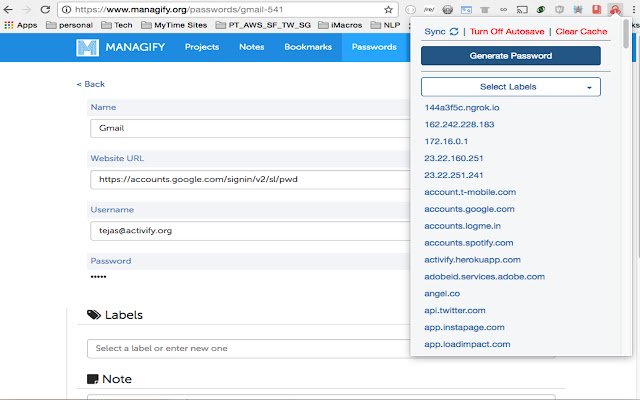Screen dimensions: 640x400
Task: Click the popup list scrollbar thumb
Action: coord(626,34)
